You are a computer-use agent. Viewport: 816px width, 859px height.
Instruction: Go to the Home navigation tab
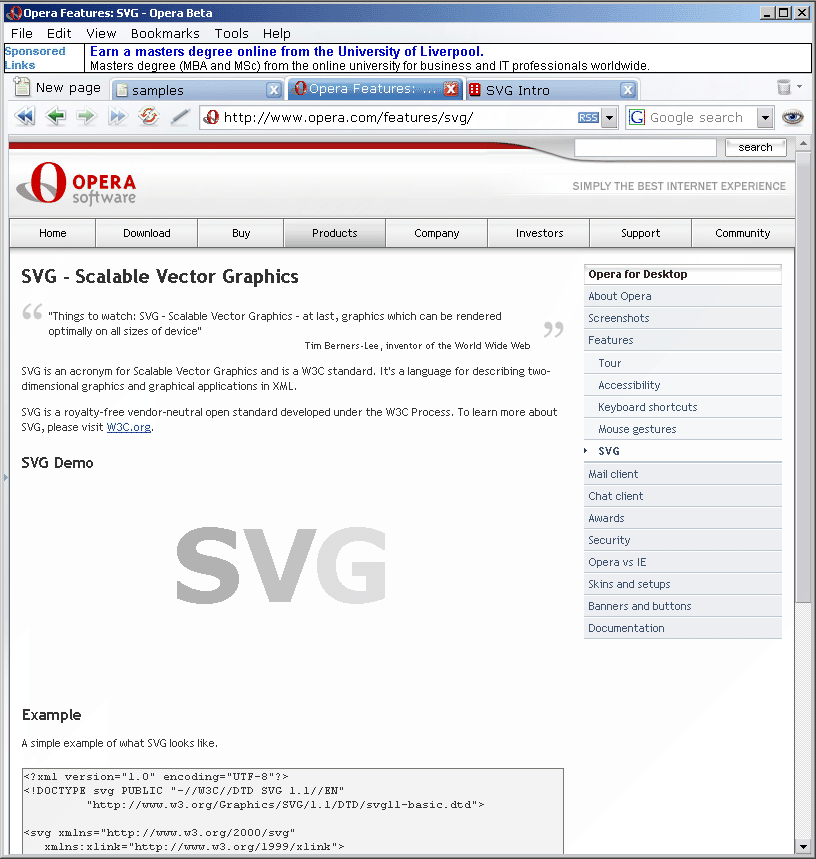(53, 233)
